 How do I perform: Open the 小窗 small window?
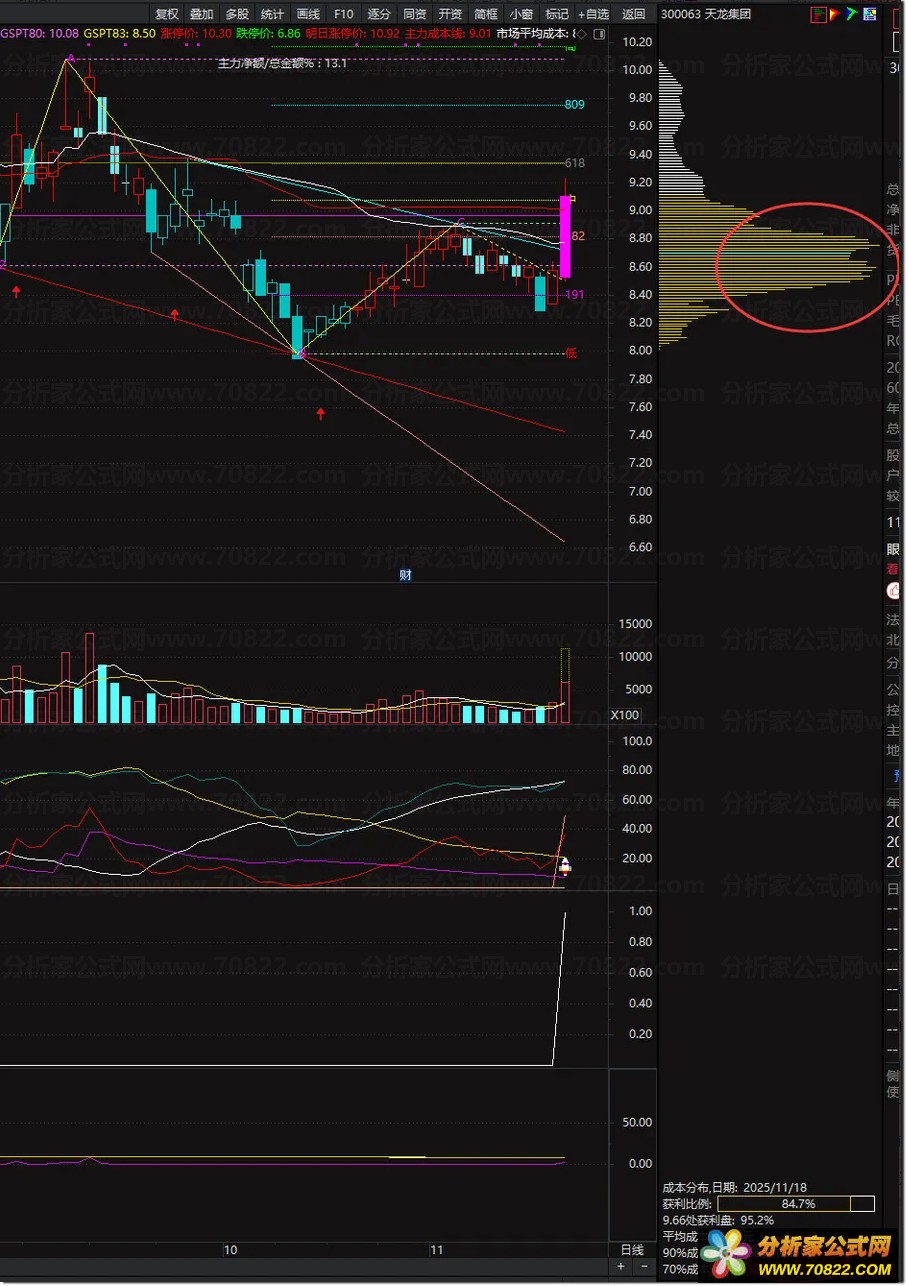pyautogui.click(x=521, y=14)
